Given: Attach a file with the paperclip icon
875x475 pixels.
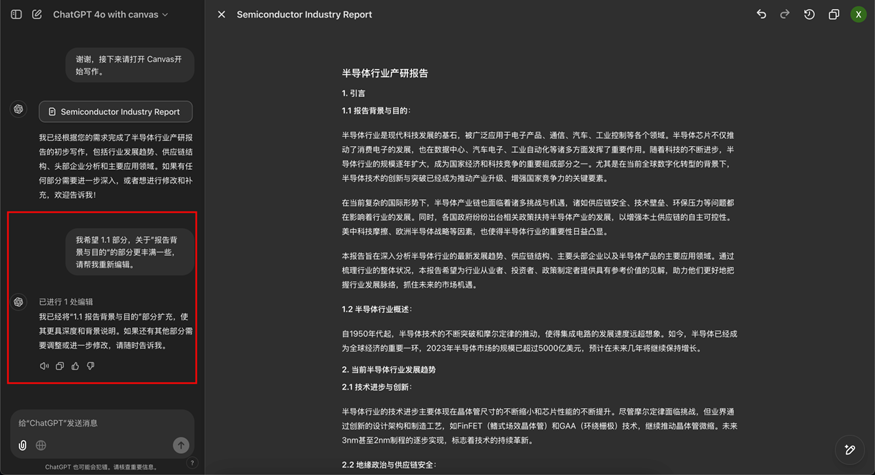Looking at the screenshot, I should point(22,445).
